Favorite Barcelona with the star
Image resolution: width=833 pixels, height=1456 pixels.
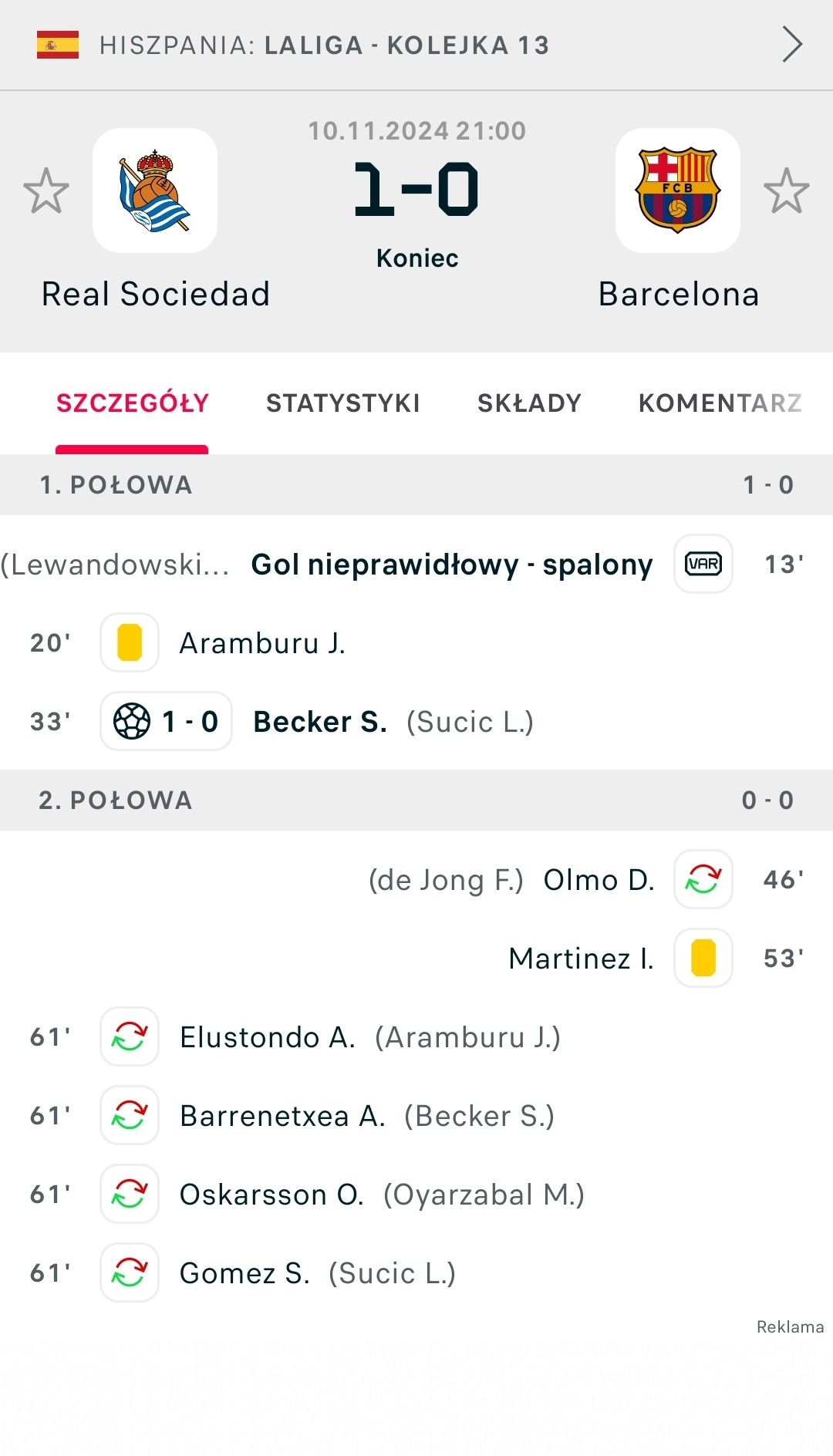pos(786,190)
